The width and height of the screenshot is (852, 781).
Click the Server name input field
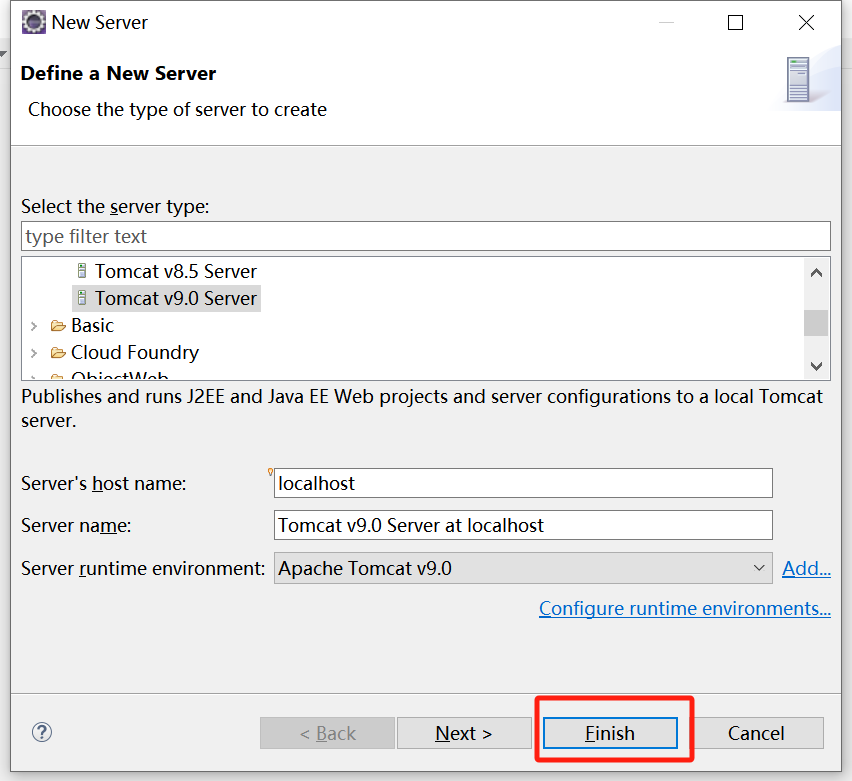pos(523,525)
